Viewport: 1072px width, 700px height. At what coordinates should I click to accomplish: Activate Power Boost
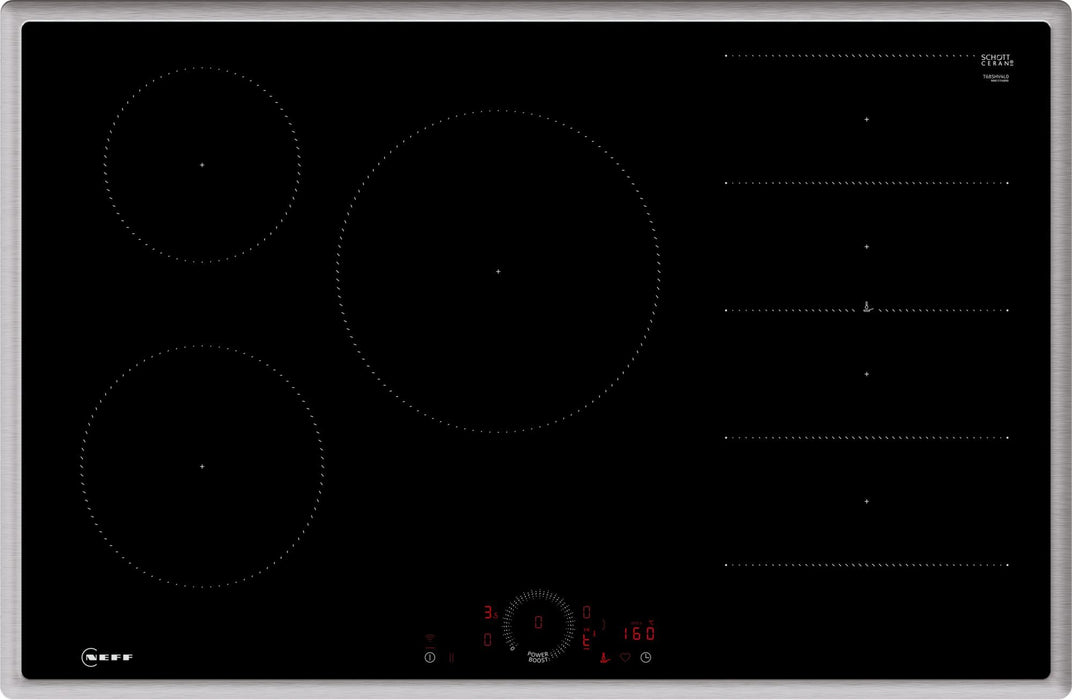pyautogui.click(x=537, y=657)
